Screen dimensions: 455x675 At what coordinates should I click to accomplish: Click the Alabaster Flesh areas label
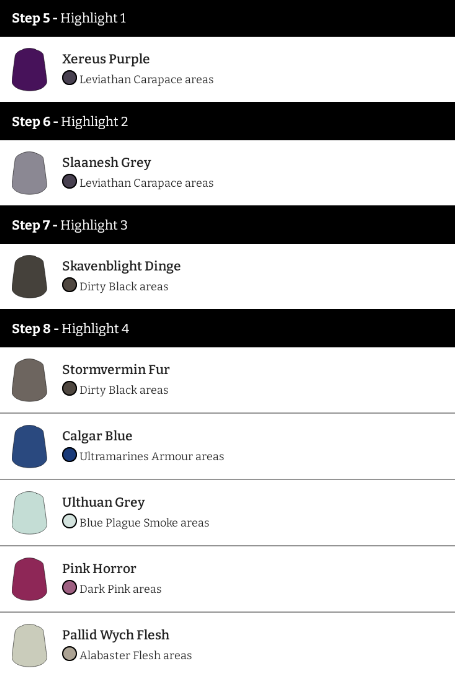136,655
